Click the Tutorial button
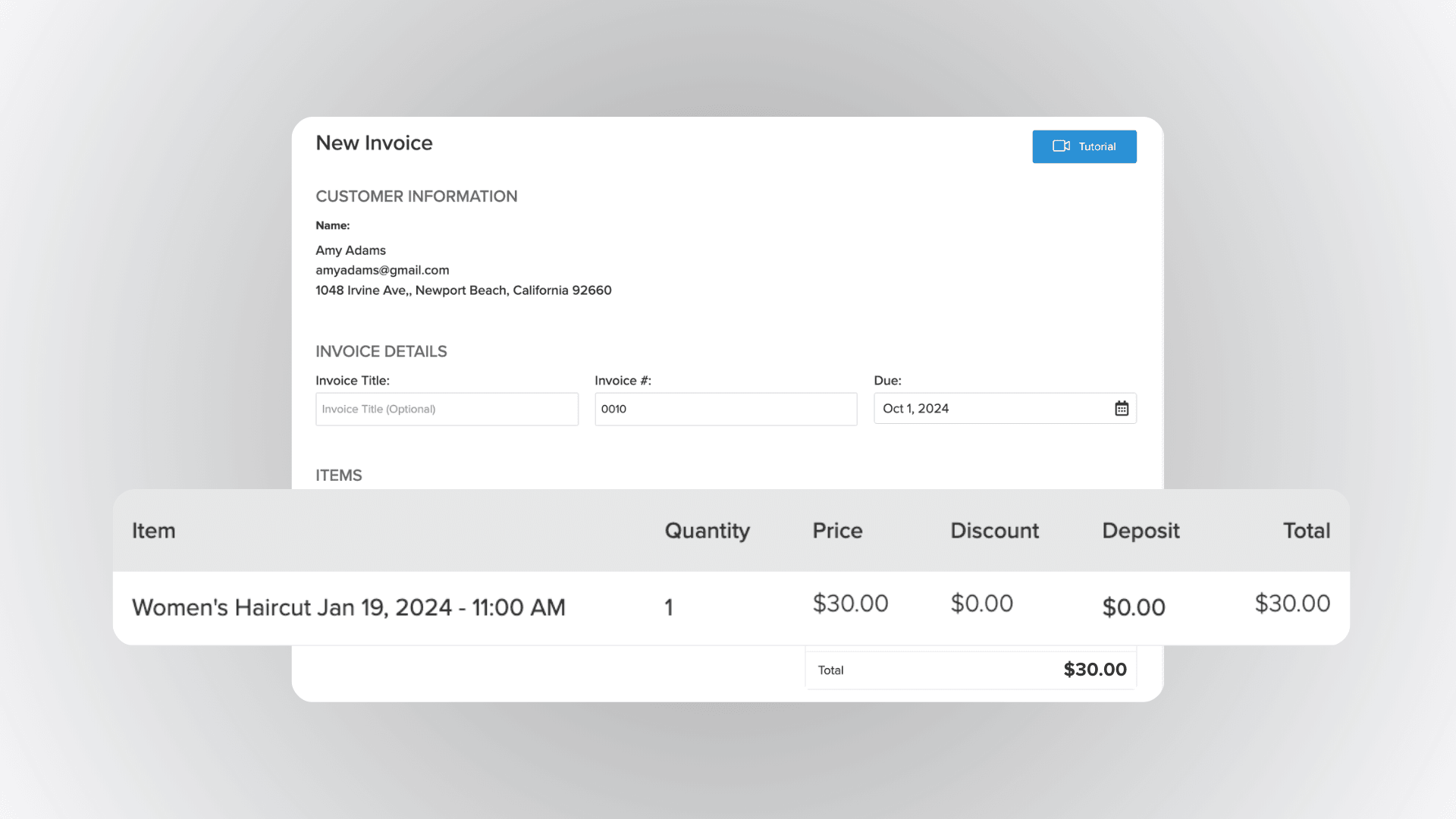The image size is (1456, 819). [x=1084, y=146]
